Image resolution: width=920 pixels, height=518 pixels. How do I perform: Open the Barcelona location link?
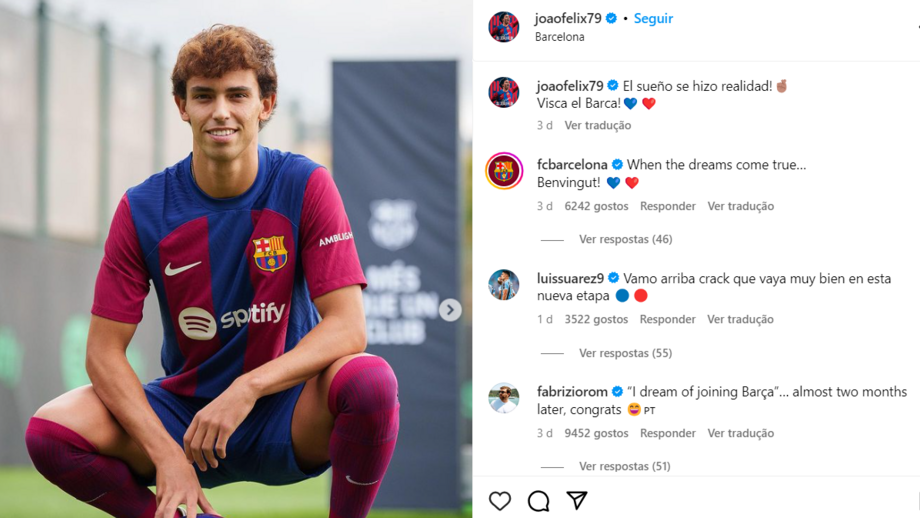(x=560, y=37)
